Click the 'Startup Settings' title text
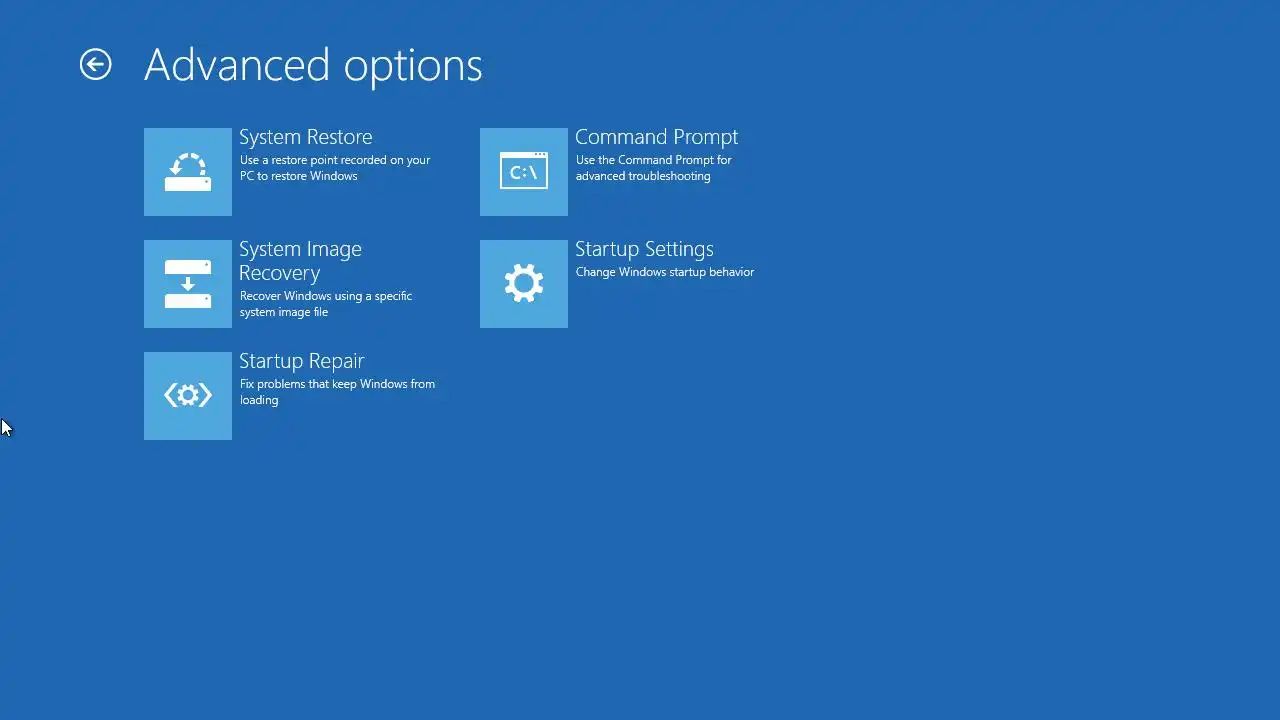Screen dimensions: 1280x720 coord(645,249)
